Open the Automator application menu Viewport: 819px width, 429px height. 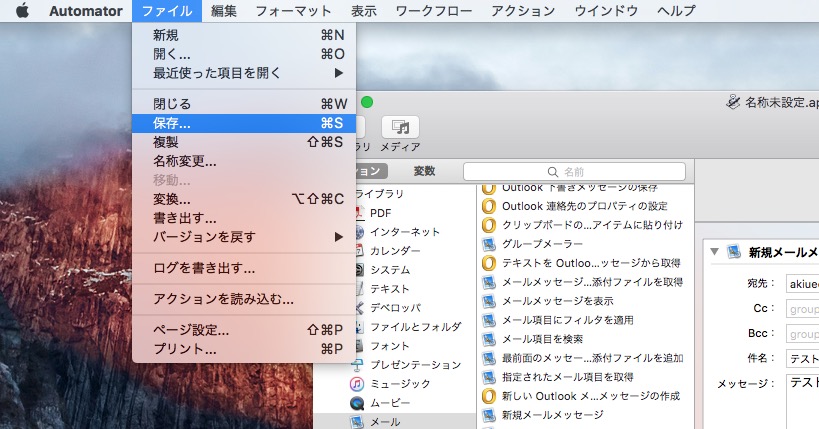86,11
